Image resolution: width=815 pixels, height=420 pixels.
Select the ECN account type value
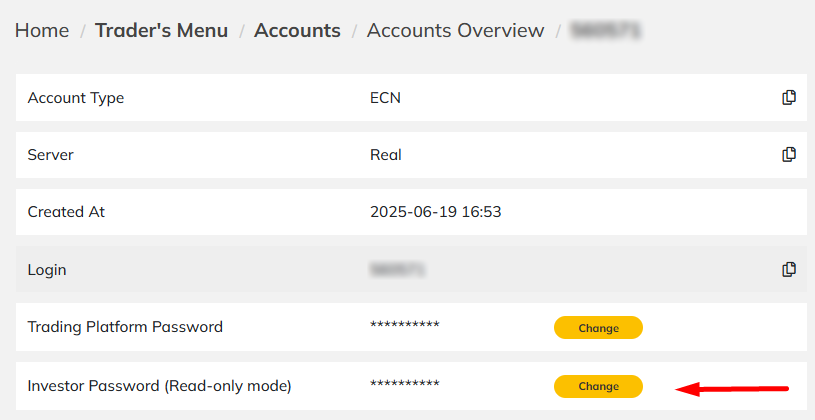[x=385, y=98]
